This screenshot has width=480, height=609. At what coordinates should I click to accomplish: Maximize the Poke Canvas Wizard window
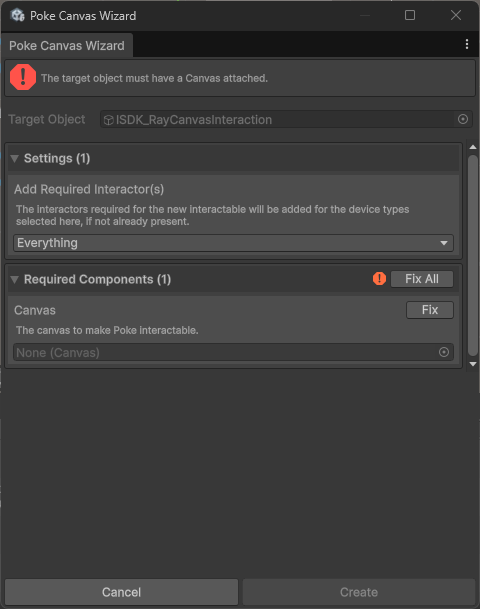[x=410, y=15]
